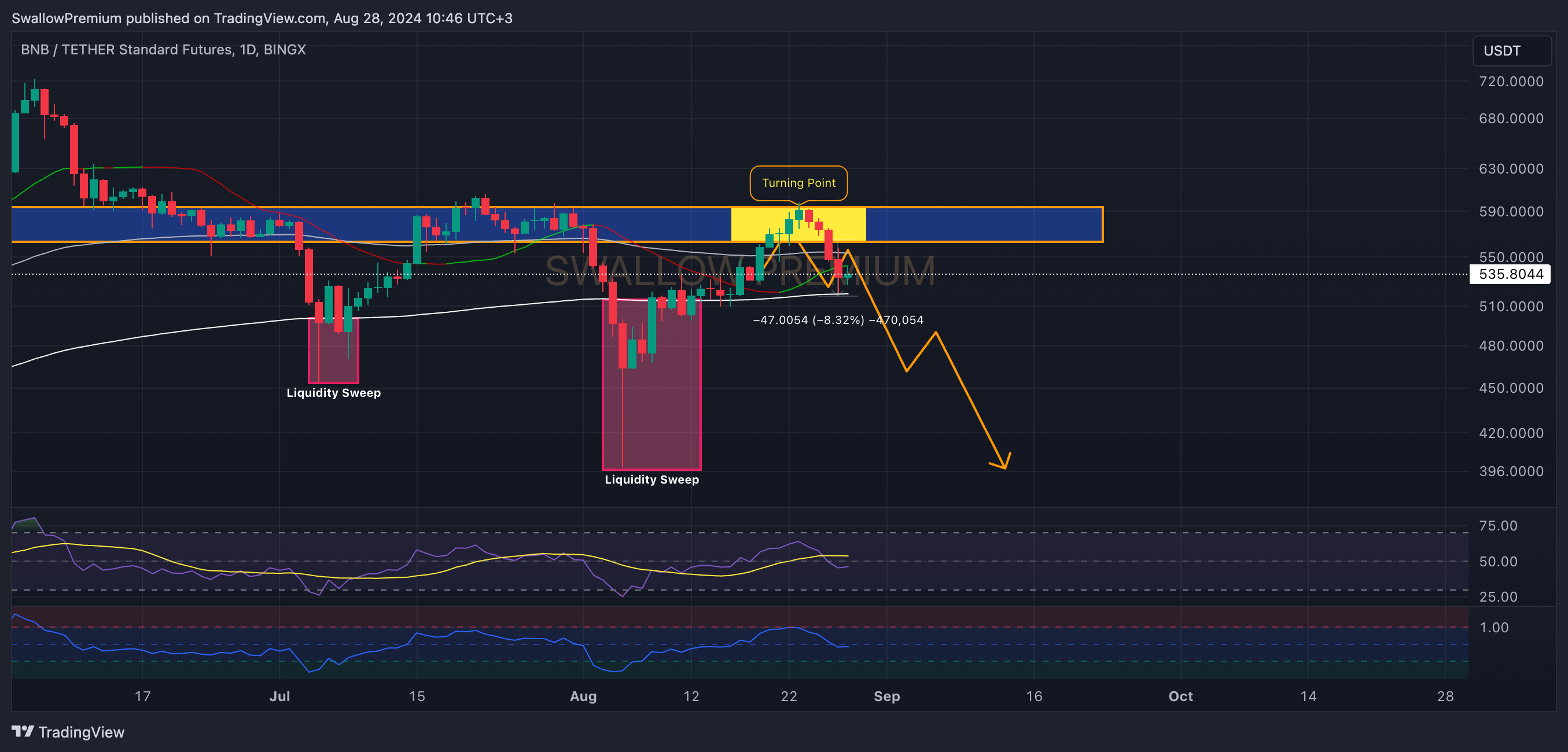Image resolution: width=1568 pixels, height=752 pixels.
Task: Click the 12 date on the time axis
Action: (x=691, y=696)
